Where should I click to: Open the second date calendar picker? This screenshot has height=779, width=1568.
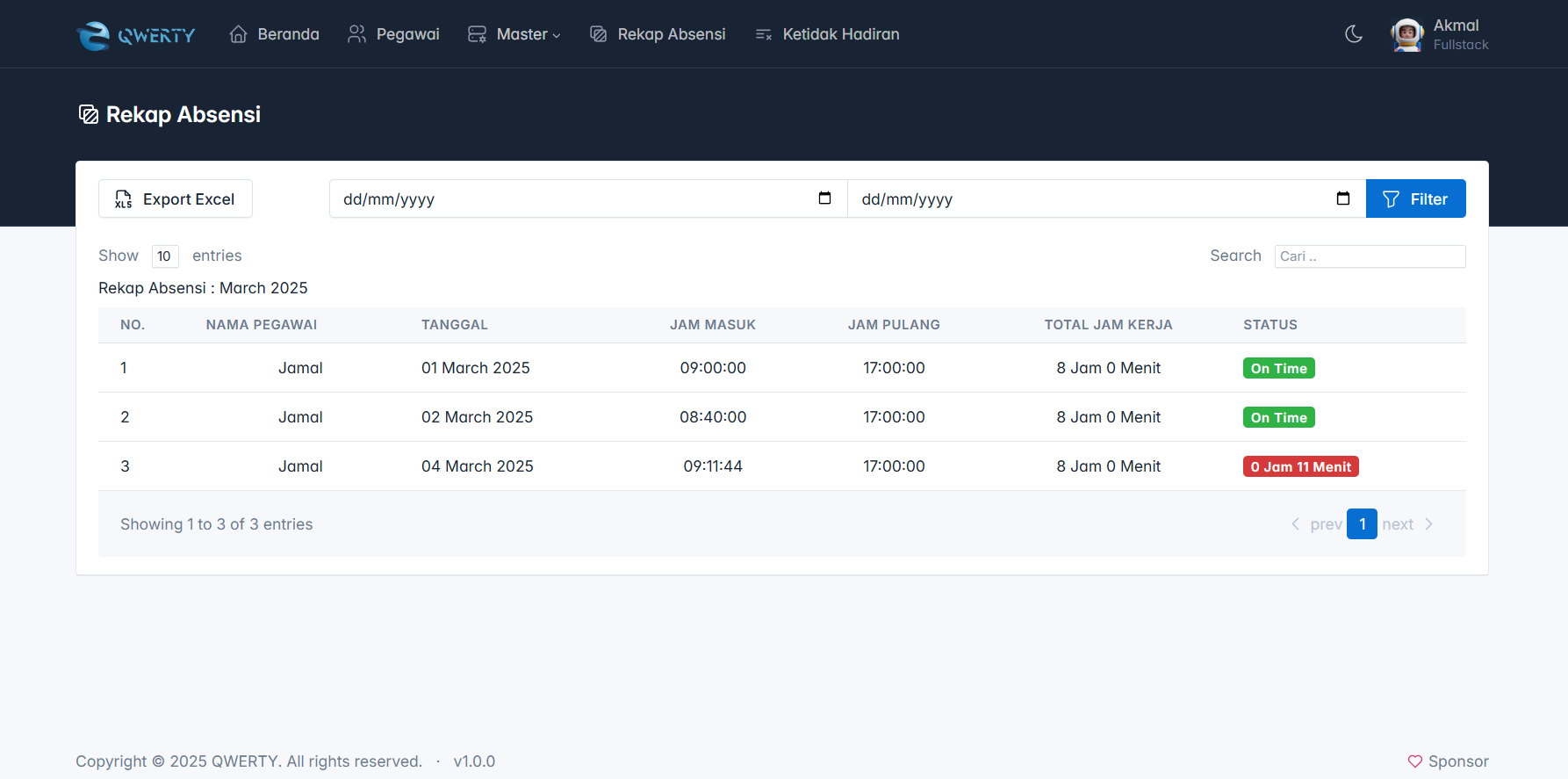click(1342, 198)
